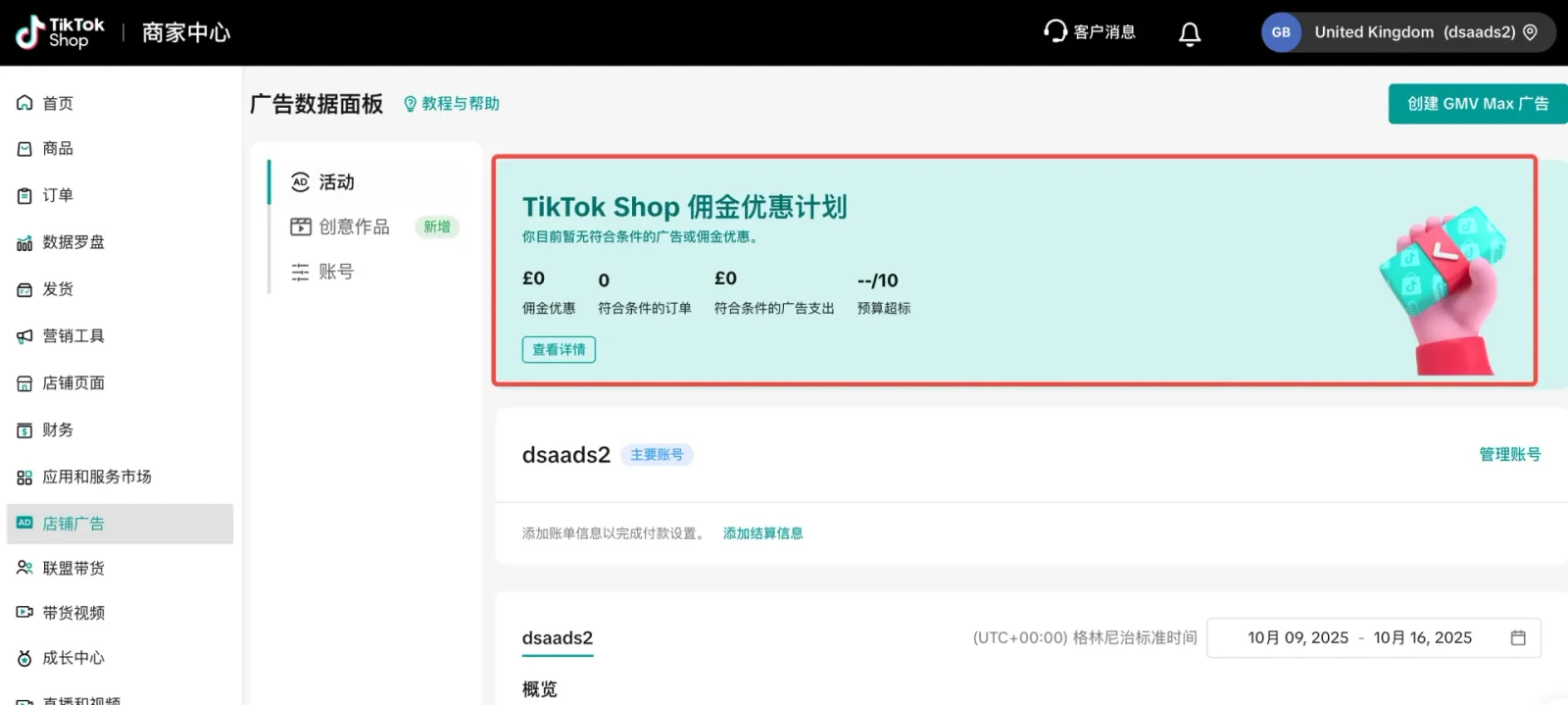Screen dimensions: 1568x705
Task: Click the 店铺页面 storefront icon
Action: pos(24,383)
